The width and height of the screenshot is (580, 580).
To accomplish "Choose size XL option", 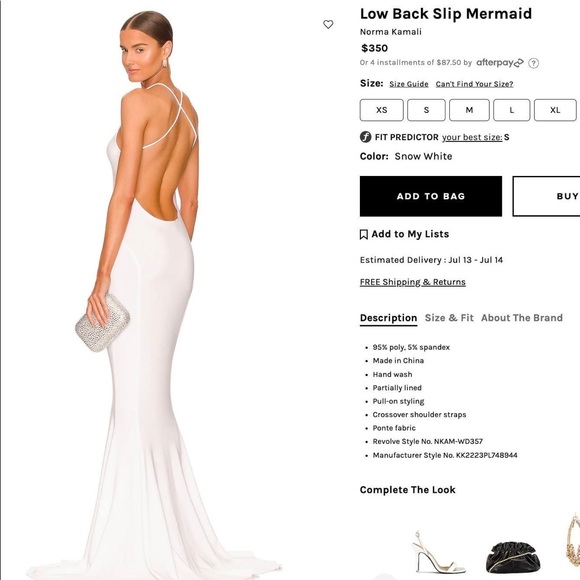I will pyautogui.click(x=555, y=110).
